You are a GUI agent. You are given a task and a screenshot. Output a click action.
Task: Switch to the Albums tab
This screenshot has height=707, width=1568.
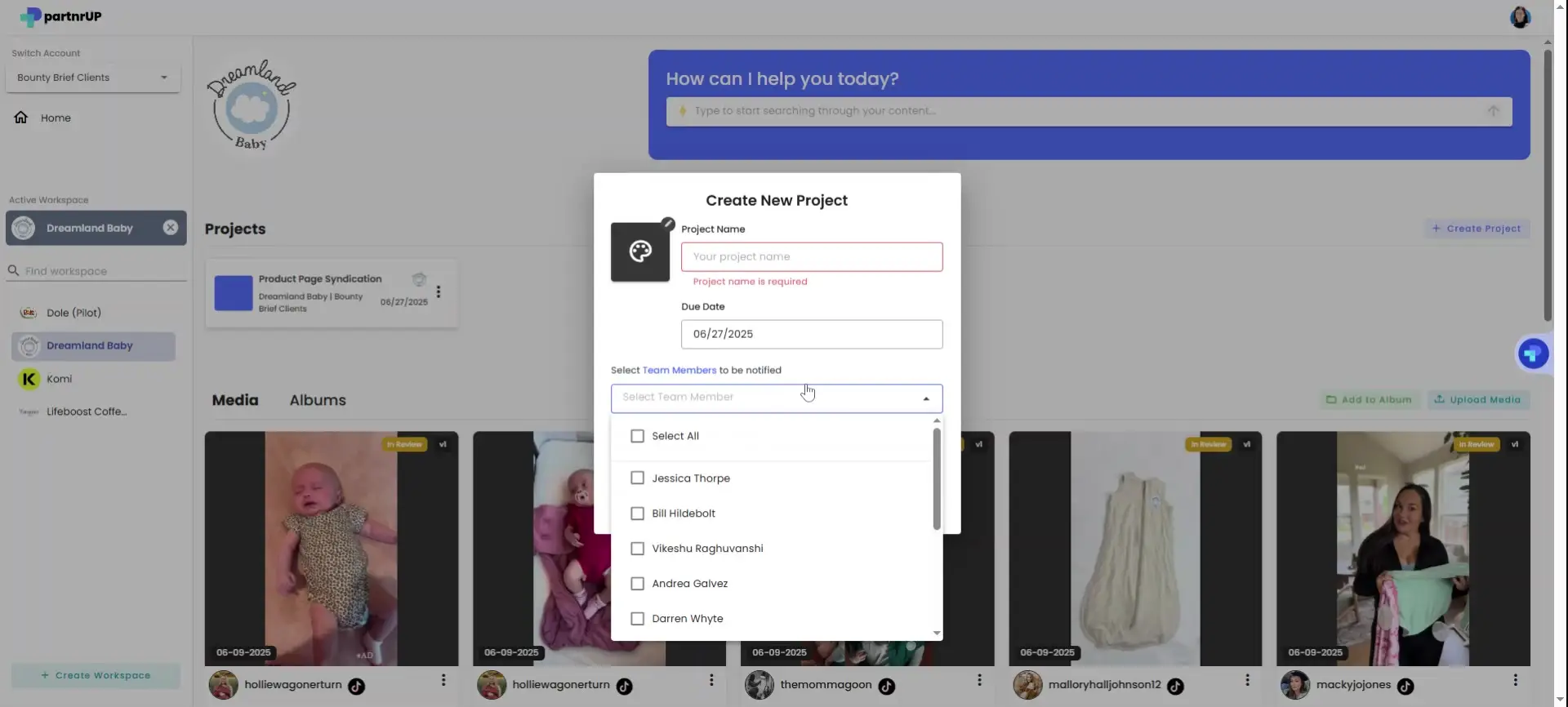(318, 400)
